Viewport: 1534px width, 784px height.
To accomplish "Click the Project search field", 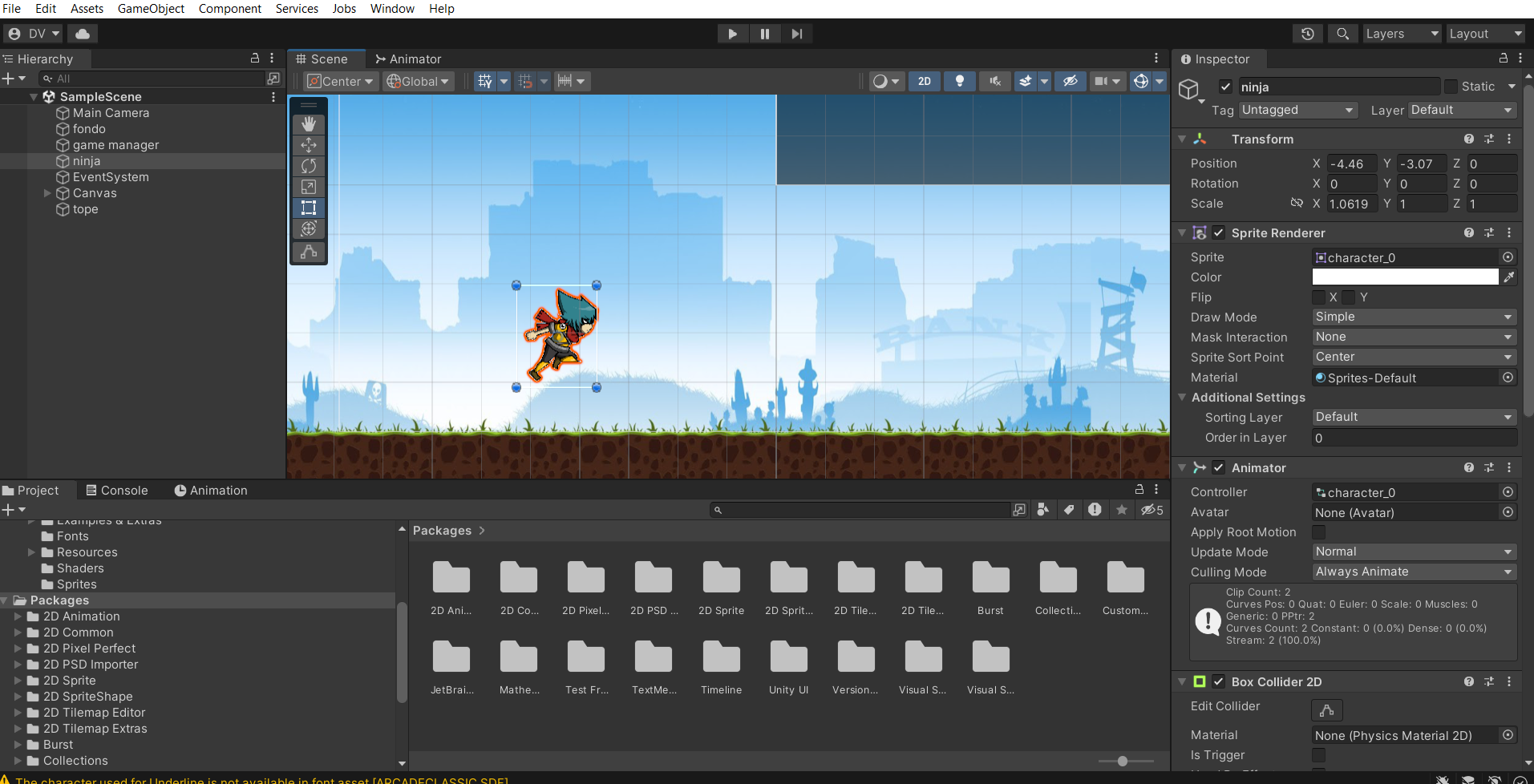I will click(x=860, y=510).
